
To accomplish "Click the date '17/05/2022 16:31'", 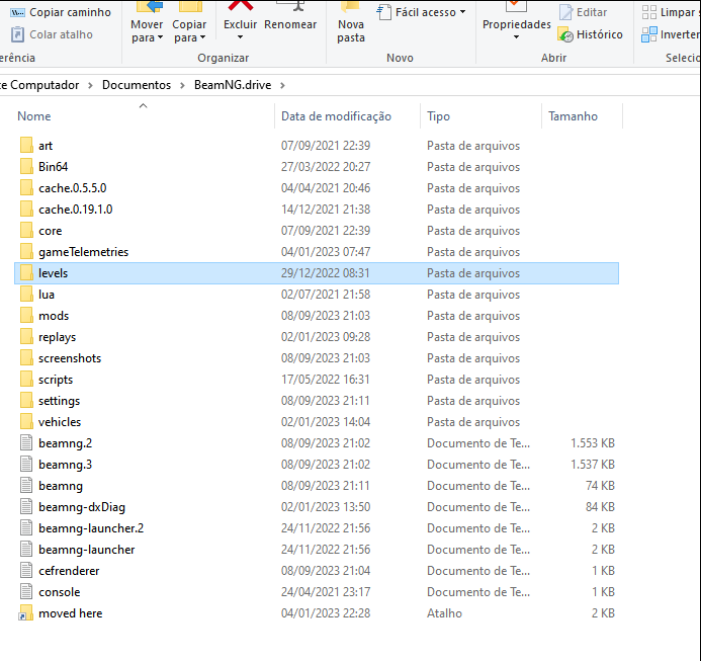I will (x=325, y=379).
